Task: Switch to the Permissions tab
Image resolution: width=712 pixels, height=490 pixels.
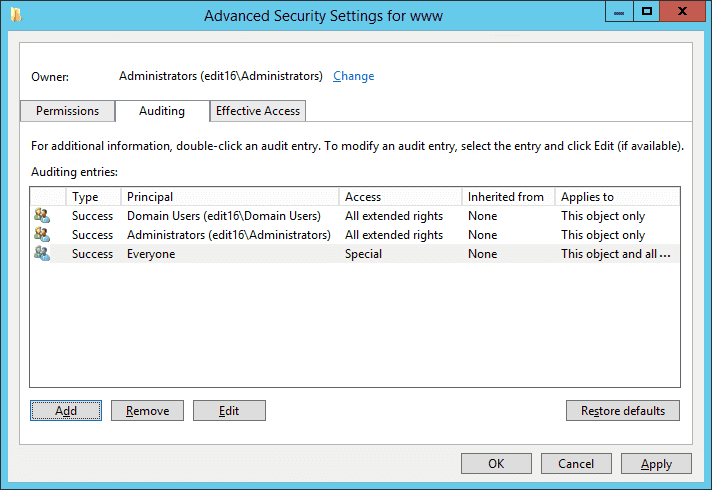Action: [x=68, y=111]
